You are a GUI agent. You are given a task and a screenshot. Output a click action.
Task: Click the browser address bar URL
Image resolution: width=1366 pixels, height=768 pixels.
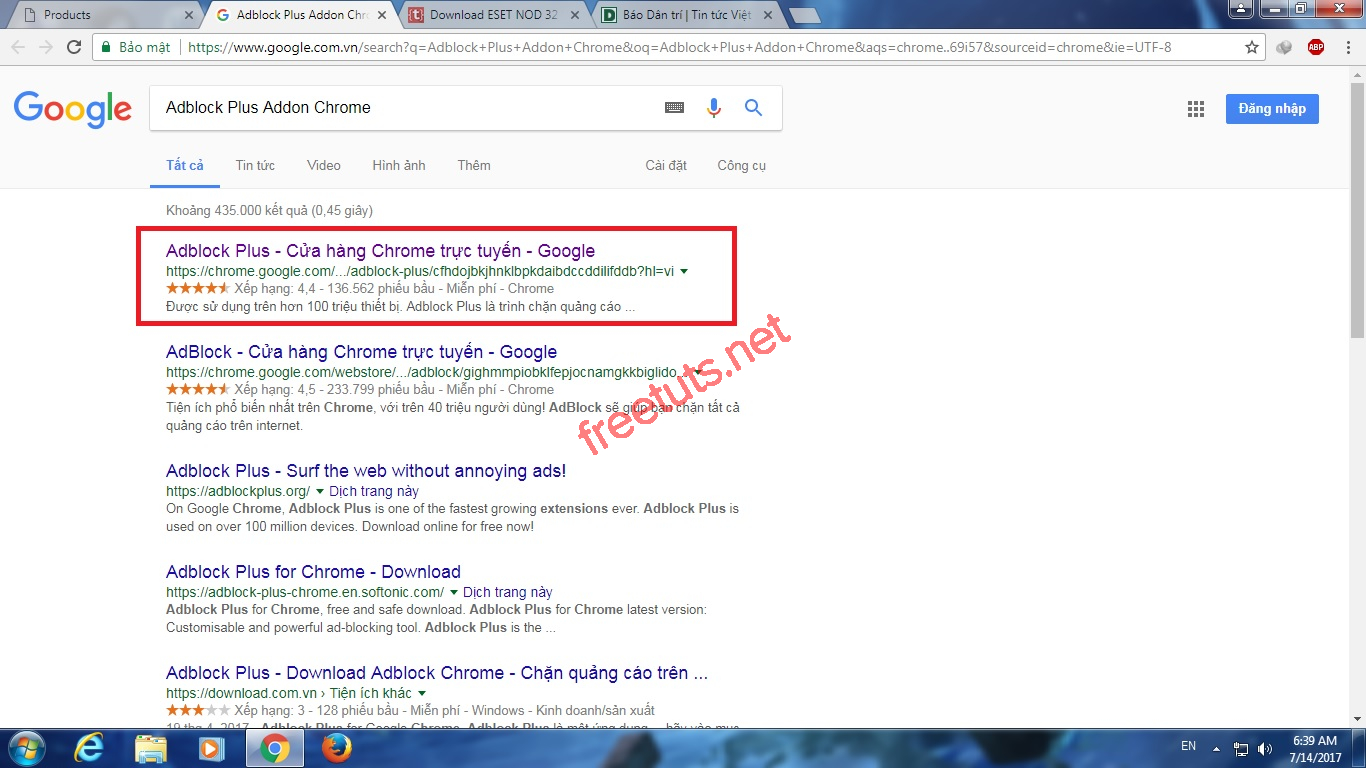pos(679,47)
